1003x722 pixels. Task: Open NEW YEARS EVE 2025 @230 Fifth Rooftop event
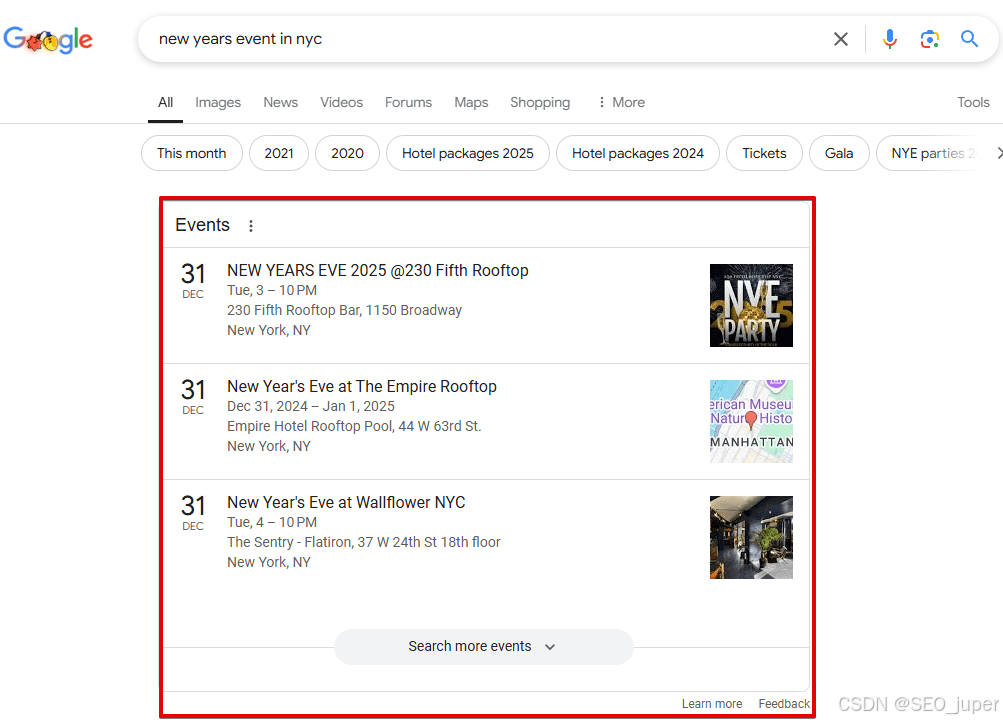[378, 271]
